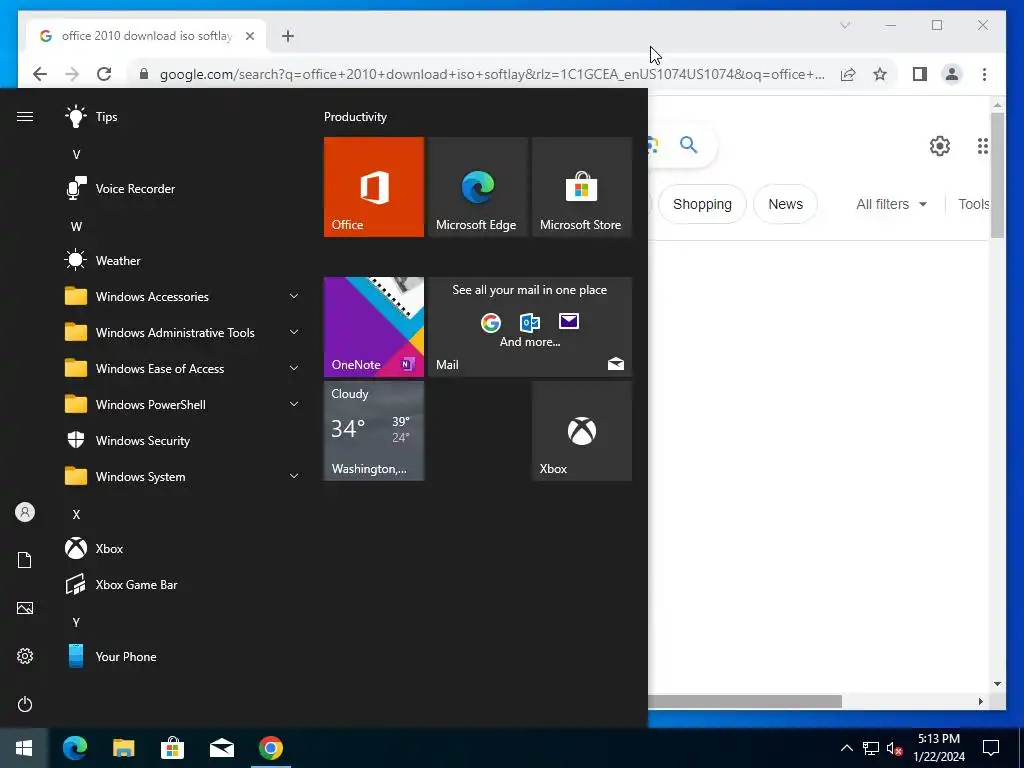The height and width of the screenshot is (768, 1024).
Task: Expand Windows Administrative Tools folder
Action: (183, 332)
